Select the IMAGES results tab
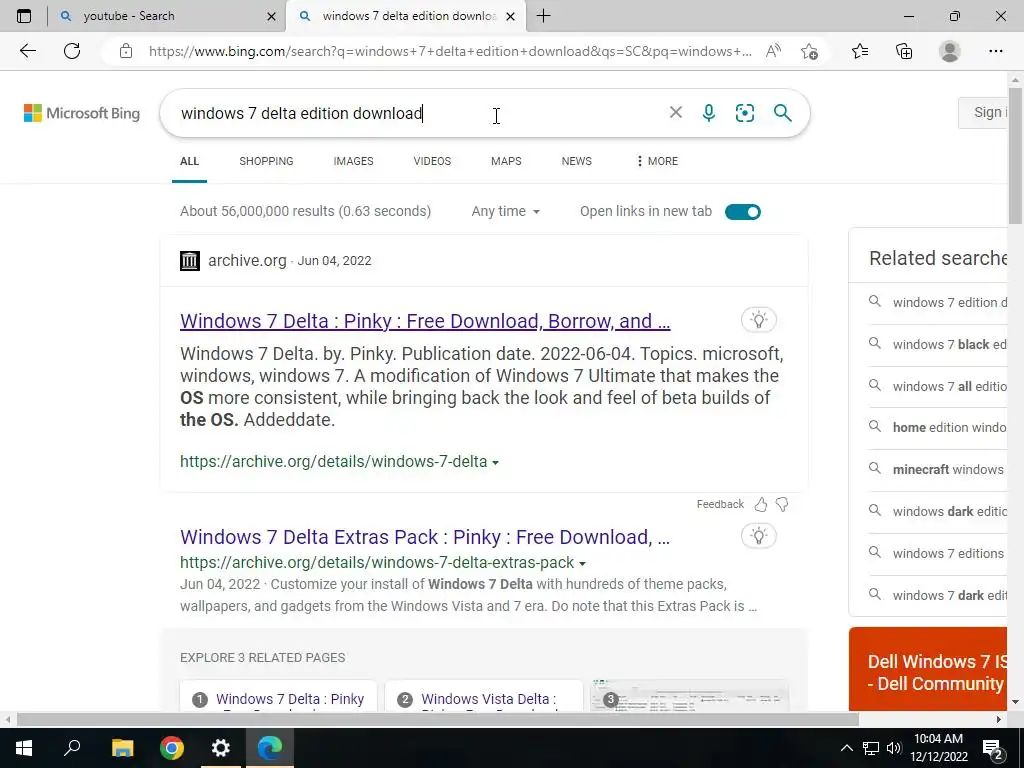Image resolution: width=1024 pixels, height=768 pixels. click(353, 161)
